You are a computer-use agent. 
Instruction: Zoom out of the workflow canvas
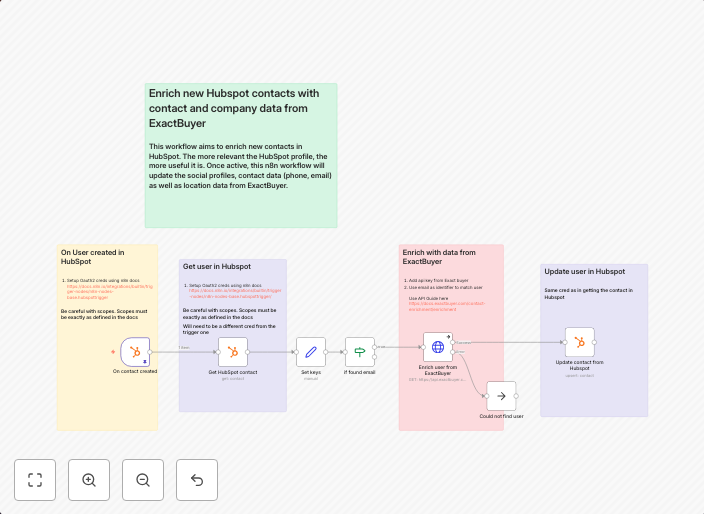(x=143, y=480)
